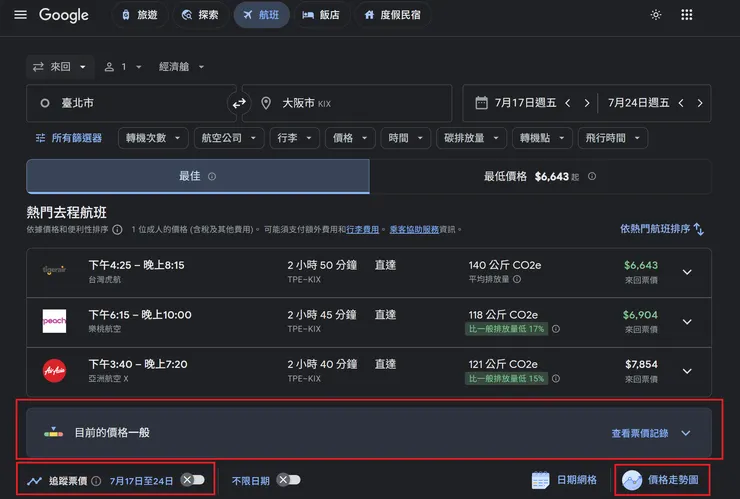The width and height of the screenshot is (740, 499).
Task: Open the hamburger main menu
Action: click(x=20, y=15)
